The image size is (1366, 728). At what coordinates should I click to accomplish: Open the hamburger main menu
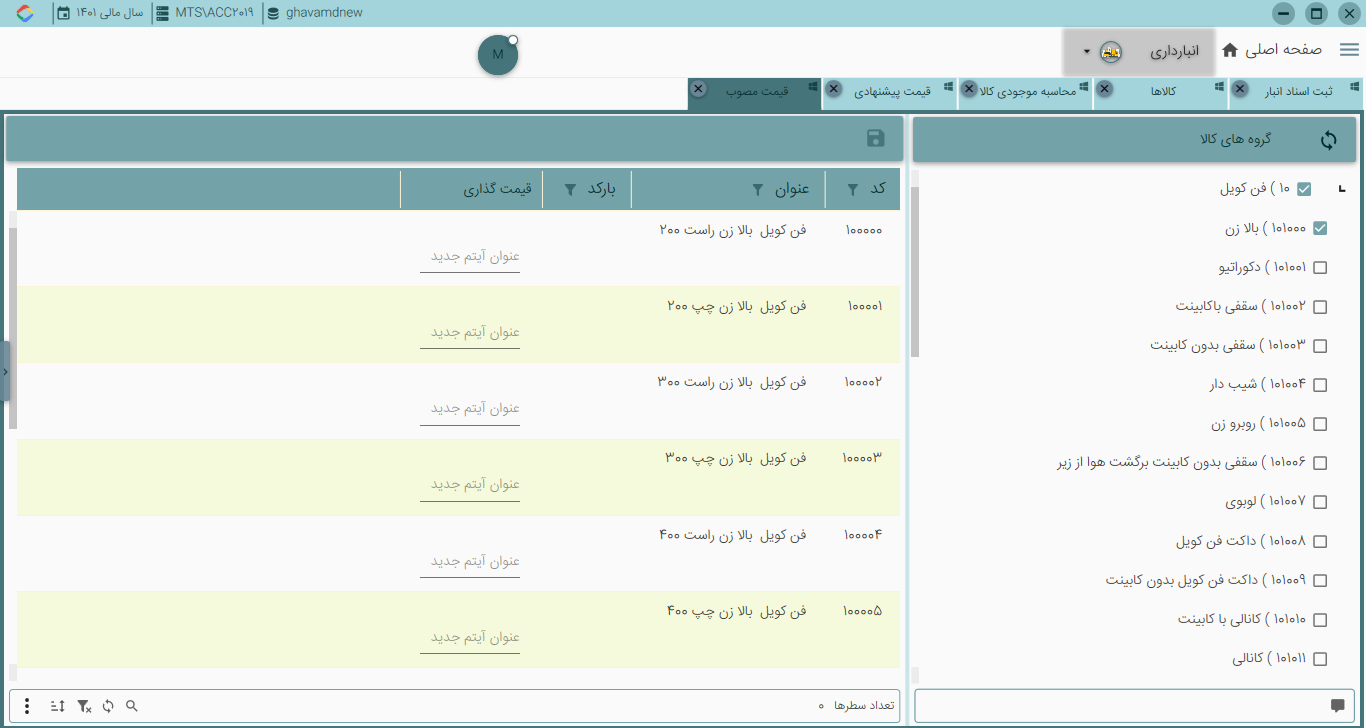[1349, 50]
